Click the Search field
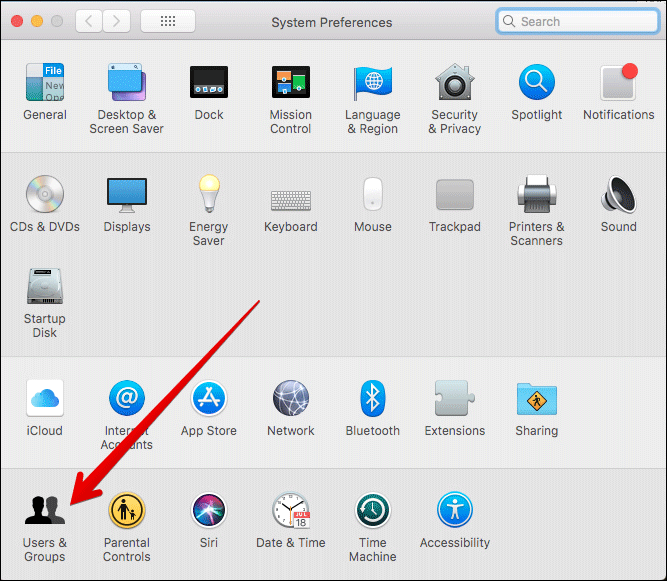This screenshot has width=667, height=581. pyautogui.click(x=577, y=21)
